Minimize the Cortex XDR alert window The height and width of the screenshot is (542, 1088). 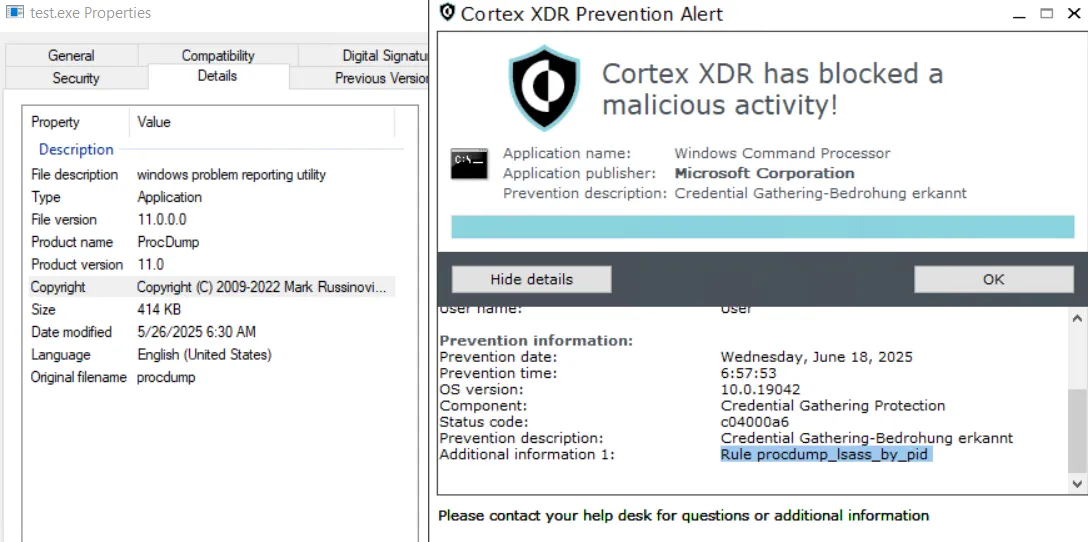(x=1017, y=14)
